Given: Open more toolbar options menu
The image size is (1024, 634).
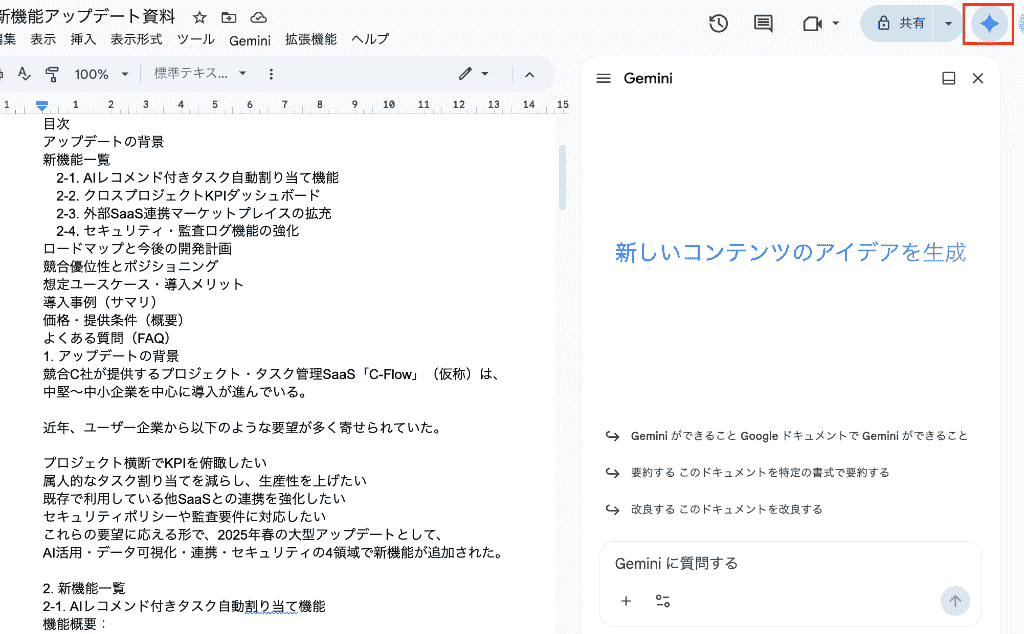Looking at the screenshot, I should [x=271, y=74].
